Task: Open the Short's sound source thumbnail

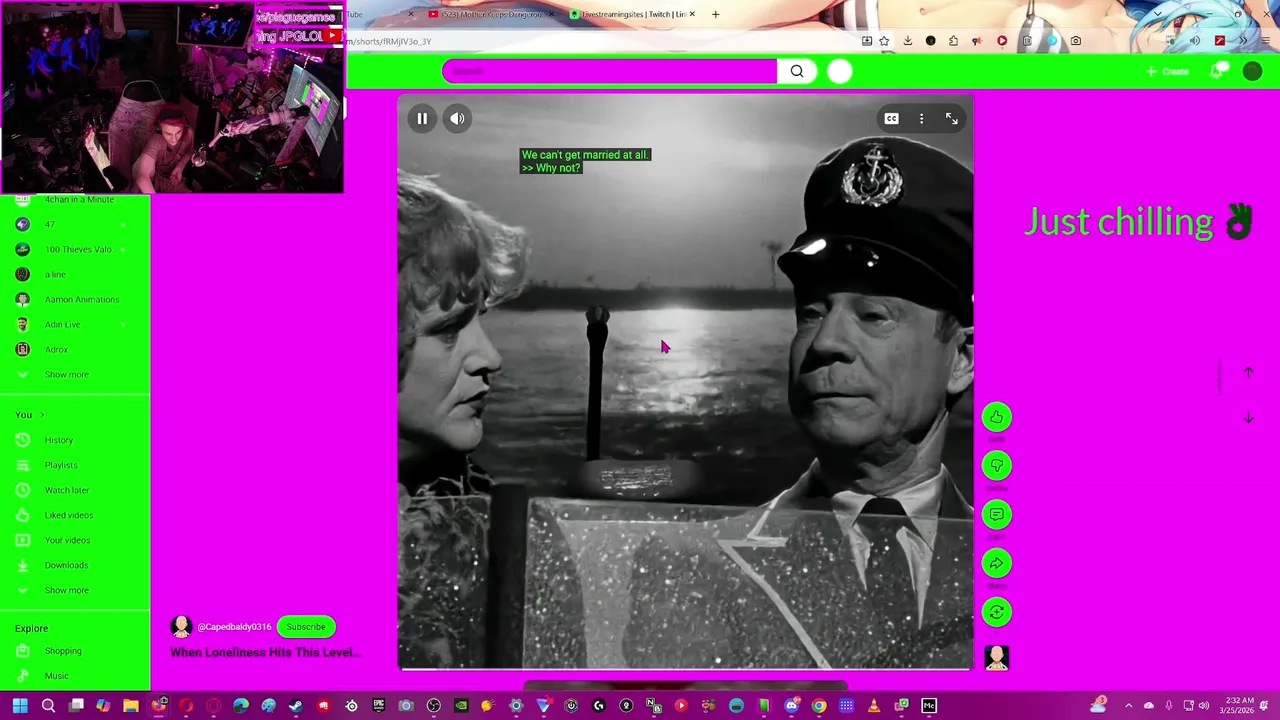Action: (996, 658)
